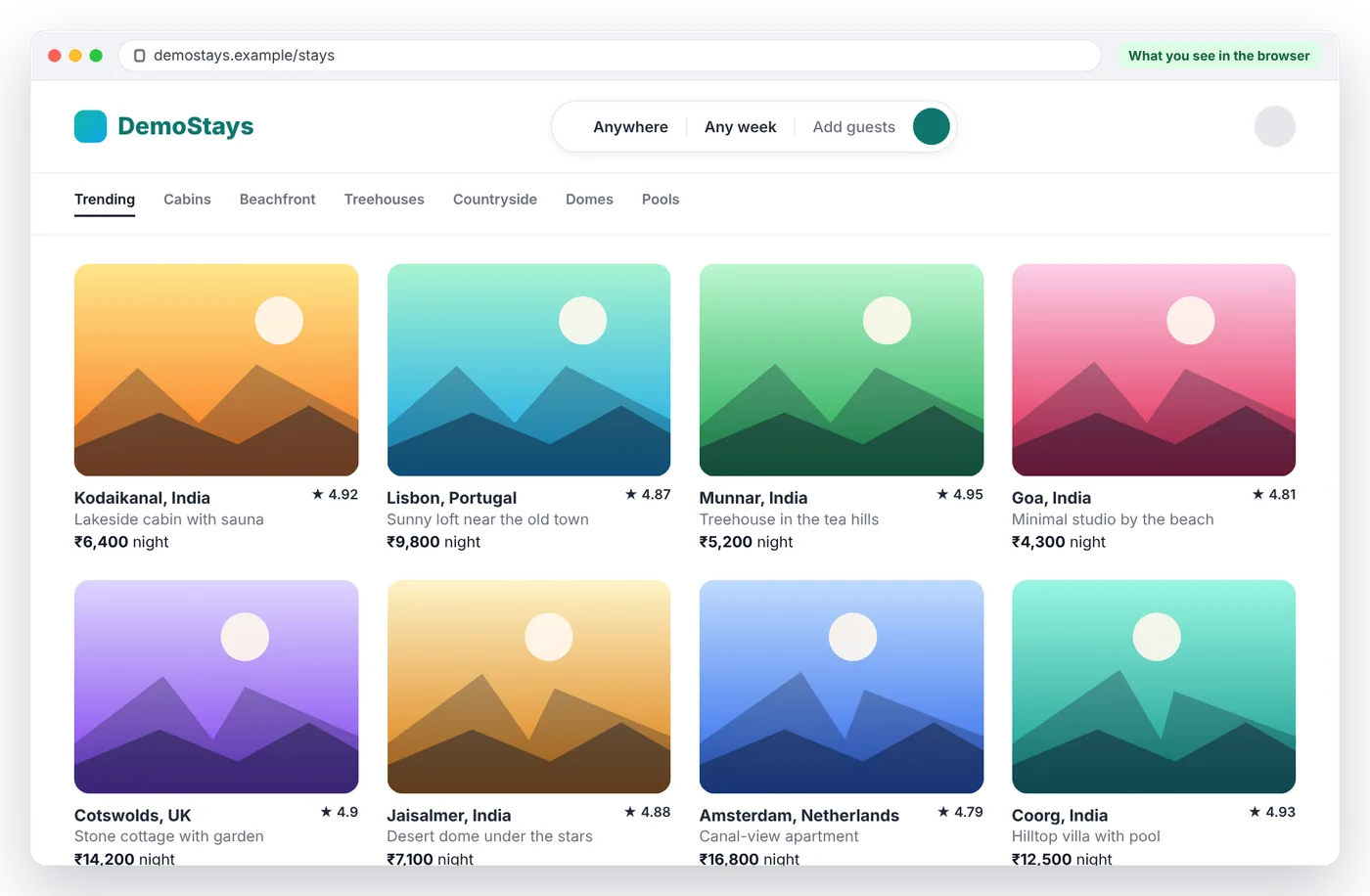Image resolution: width=1370 pixels, height=896 pixels.
Task: Click the 4.93 star rating
Action: (1272, 812)
